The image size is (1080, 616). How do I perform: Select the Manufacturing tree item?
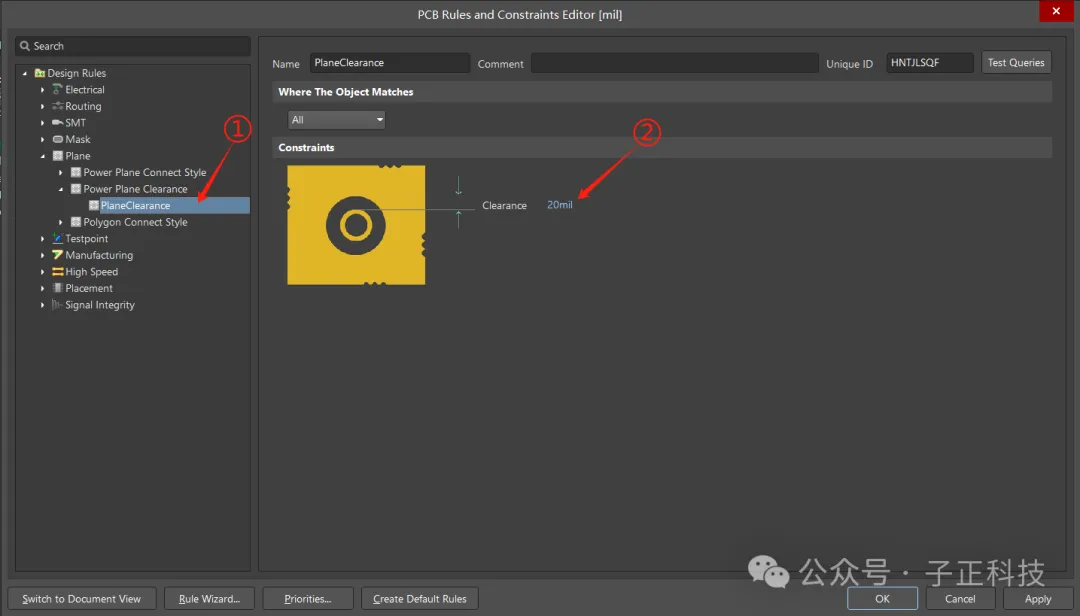click(99, 255)
